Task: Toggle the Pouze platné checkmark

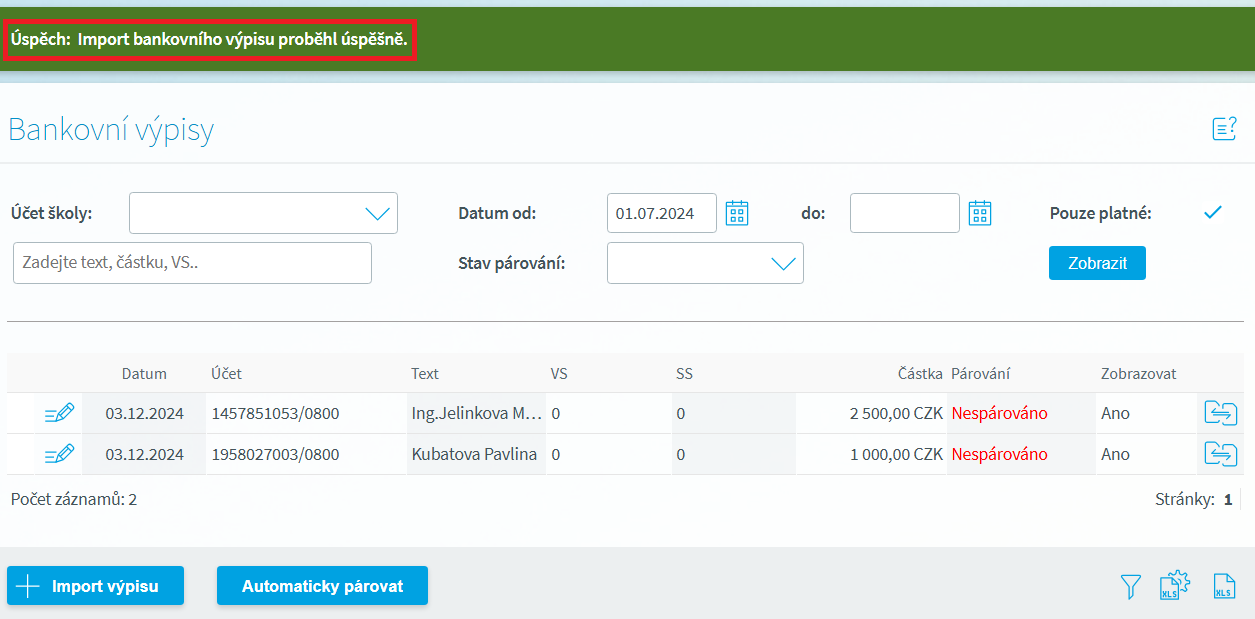Action: (1213, 212)
